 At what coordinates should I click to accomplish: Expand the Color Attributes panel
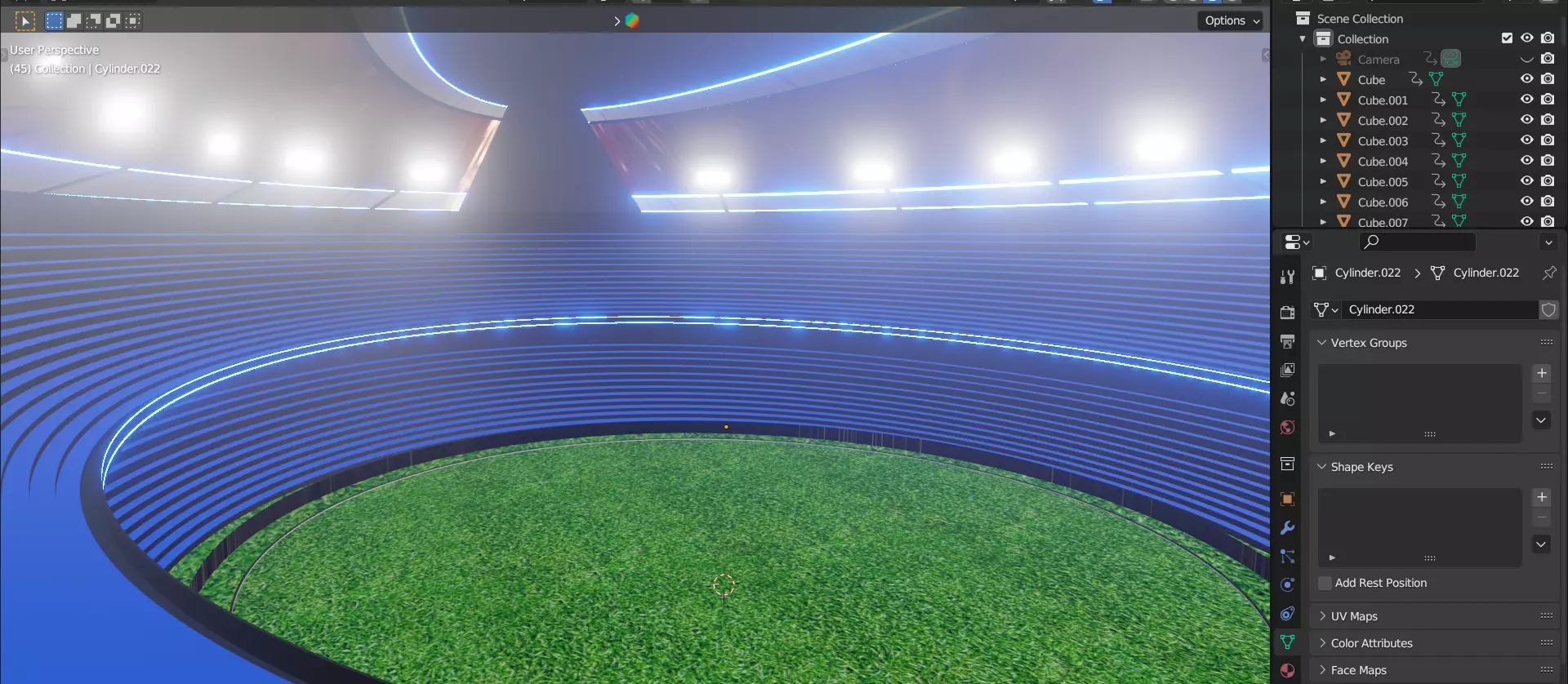1321,643
